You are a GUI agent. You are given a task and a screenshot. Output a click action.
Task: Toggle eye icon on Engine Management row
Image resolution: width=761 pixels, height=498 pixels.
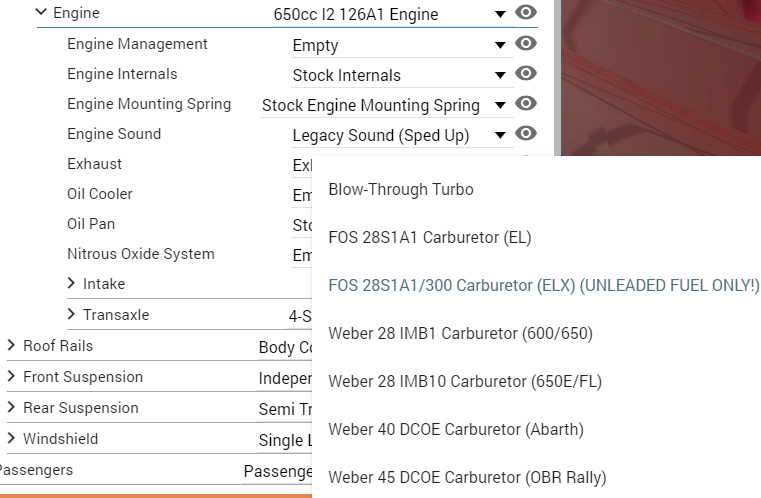526,43
